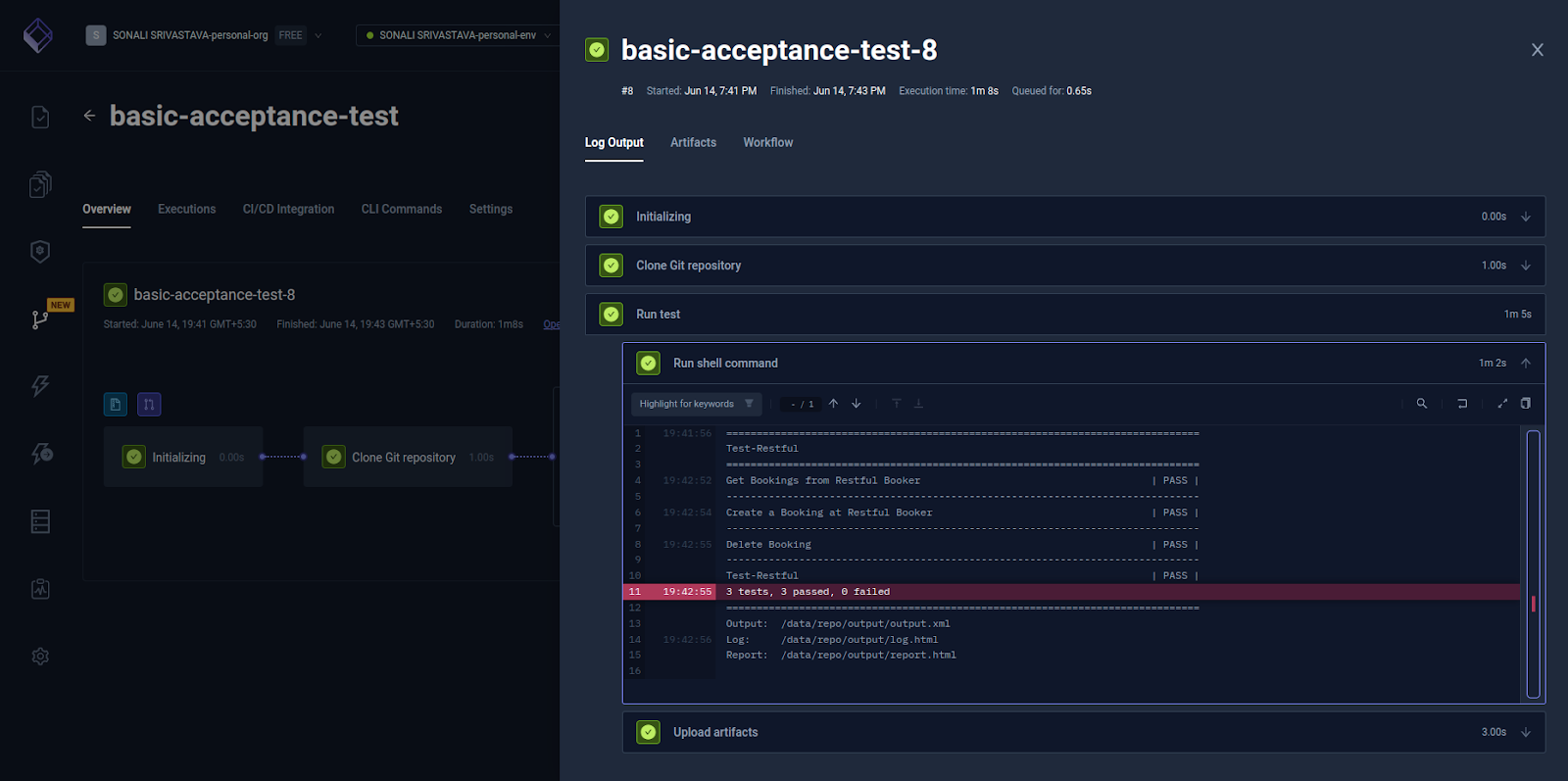
Task: Click the filter icon in Highlight for keywords
Action: [x=749, y=404]
